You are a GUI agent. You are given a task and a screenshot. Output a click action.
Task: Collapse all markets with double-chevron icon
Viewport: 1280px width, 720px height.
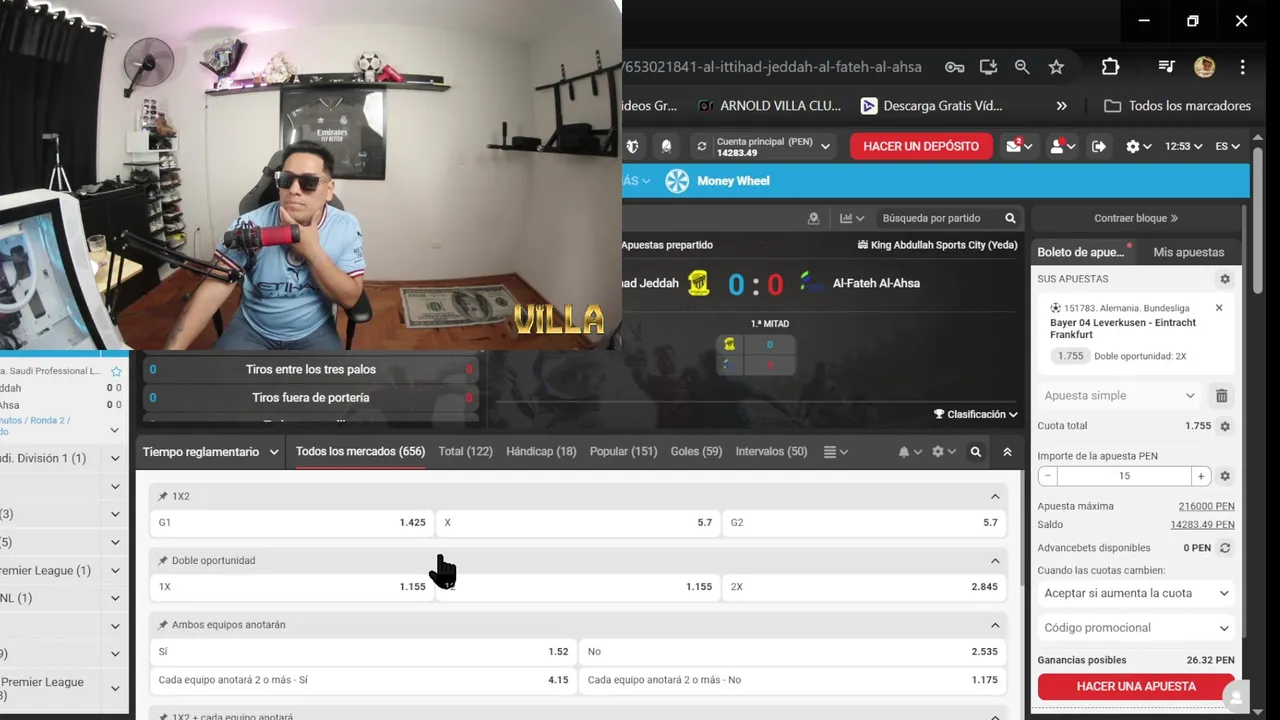[1007, 452]
